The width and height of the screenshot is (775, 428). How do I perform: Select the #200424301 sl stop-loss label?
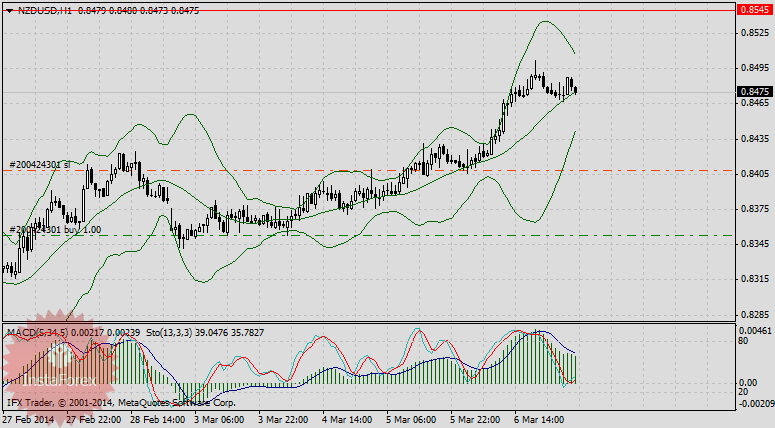tap(38, 163)
